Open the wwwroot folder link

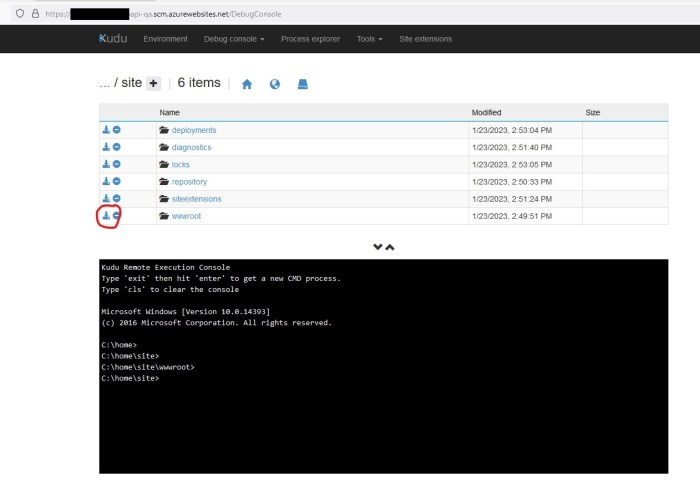[x=186, y=215]
